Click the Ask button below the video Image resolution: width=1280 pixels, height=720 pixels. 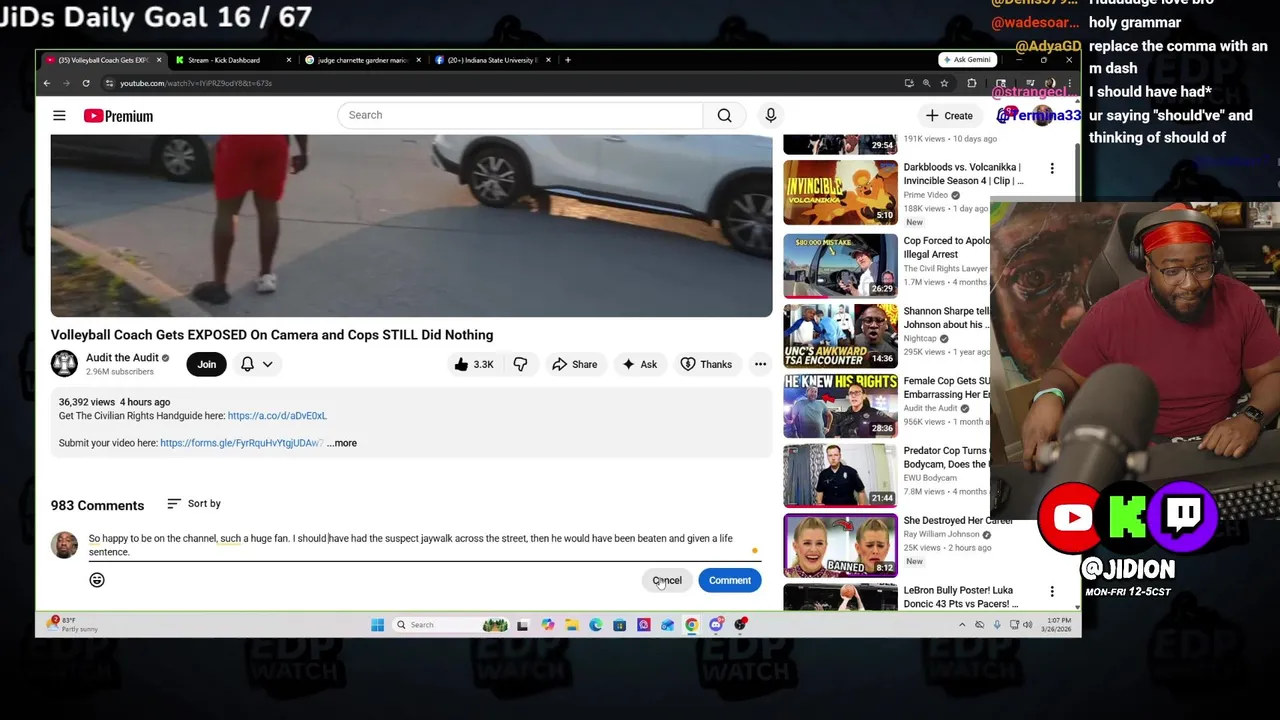639,364
